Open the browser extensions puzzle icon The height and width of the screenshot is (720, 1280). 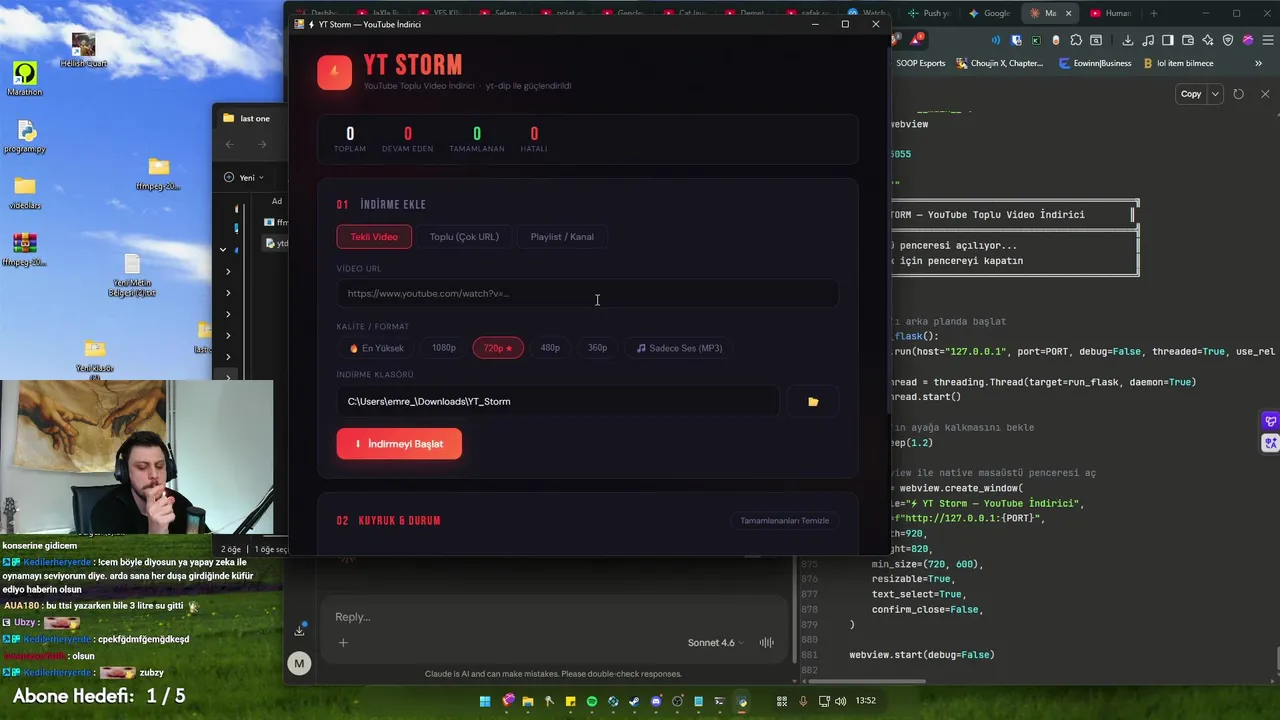click(1076, 40)
